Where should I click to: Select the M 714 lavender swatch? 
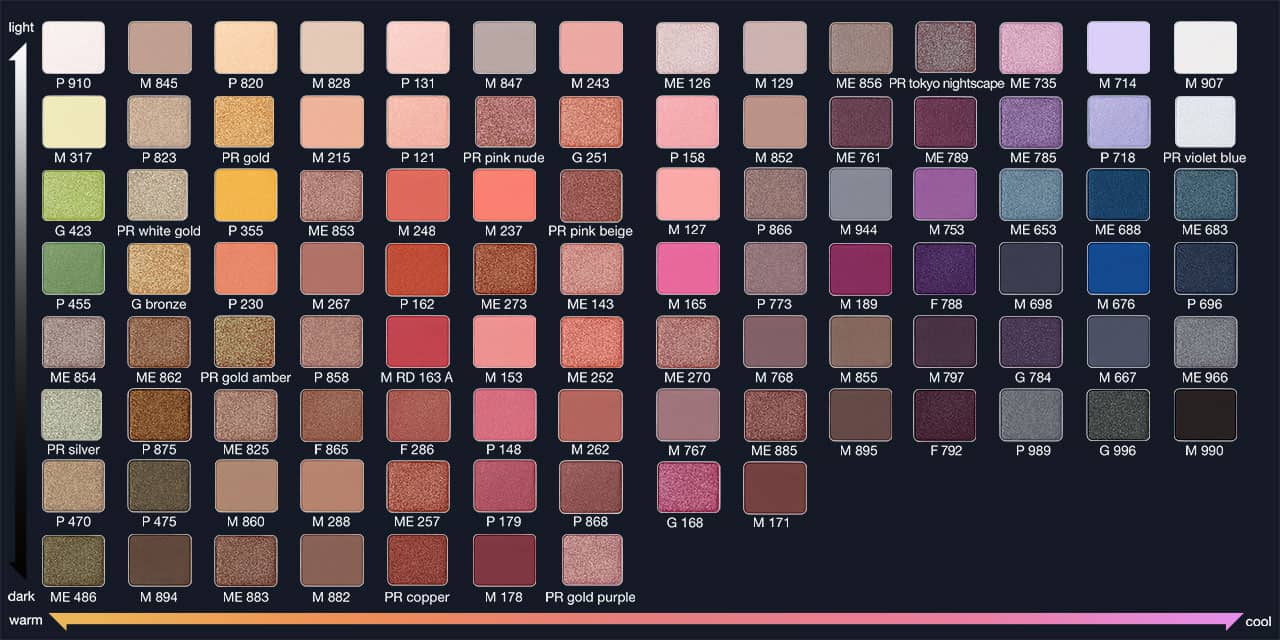coord(1118,47)
